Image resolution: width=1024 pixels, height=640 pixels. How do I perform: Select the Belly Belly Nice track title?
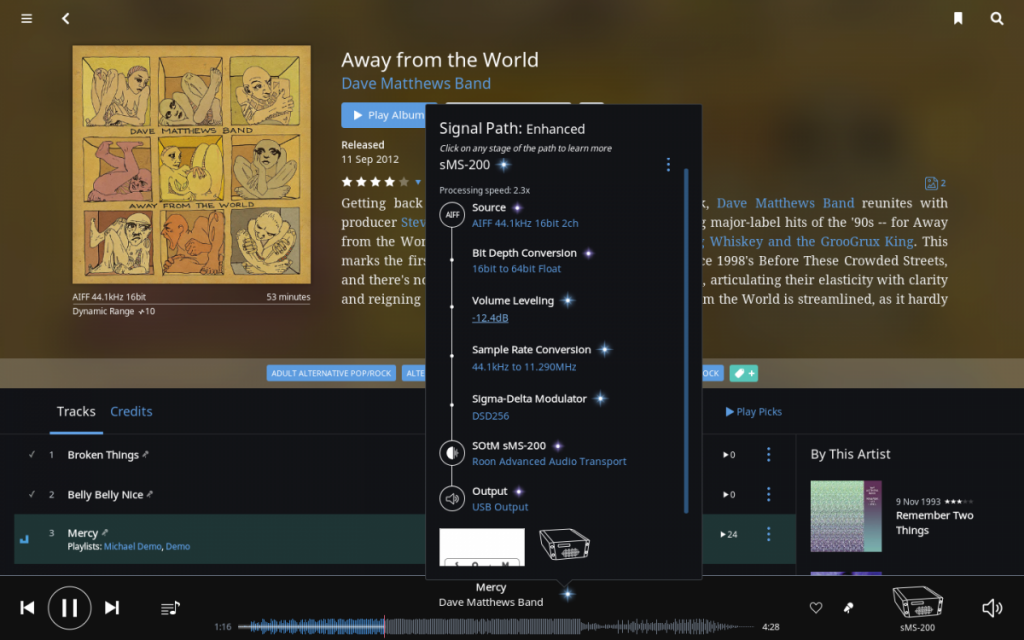tap(105, 494)
